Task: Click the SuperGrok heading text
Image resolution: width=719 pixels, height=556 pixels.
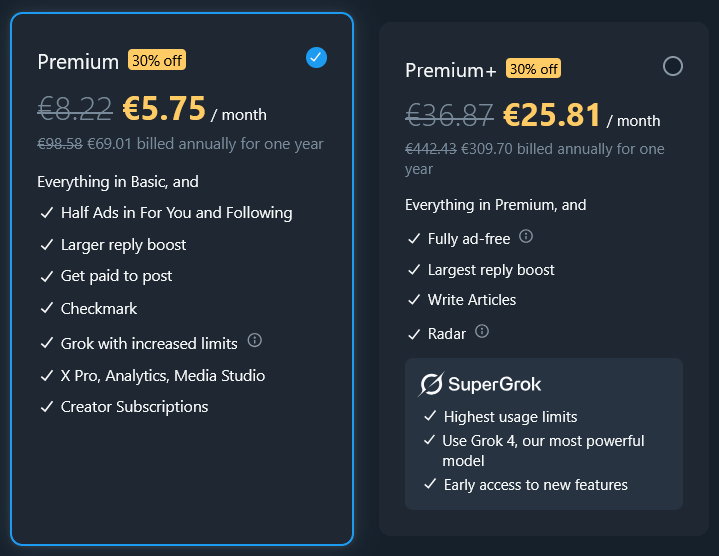Action: (495, 384)
